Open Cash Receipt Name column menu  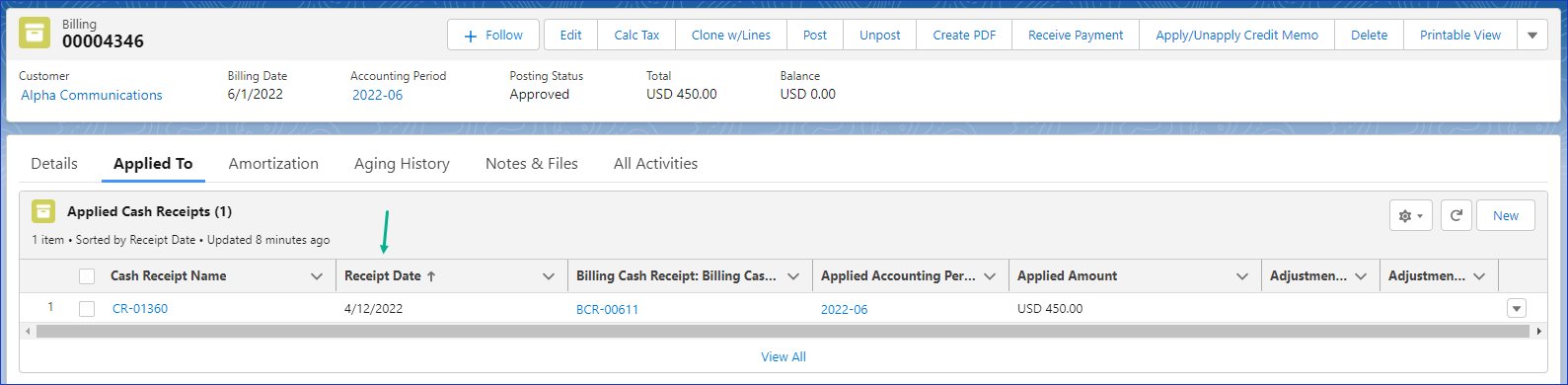(x=317, y=276)
